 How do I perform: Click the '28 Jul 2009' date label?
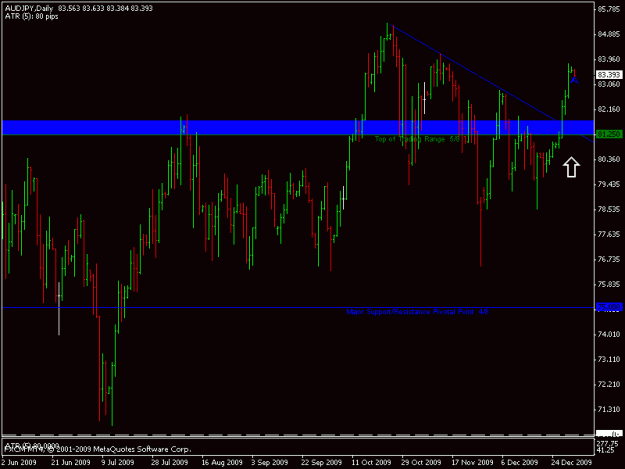point(169,462)
